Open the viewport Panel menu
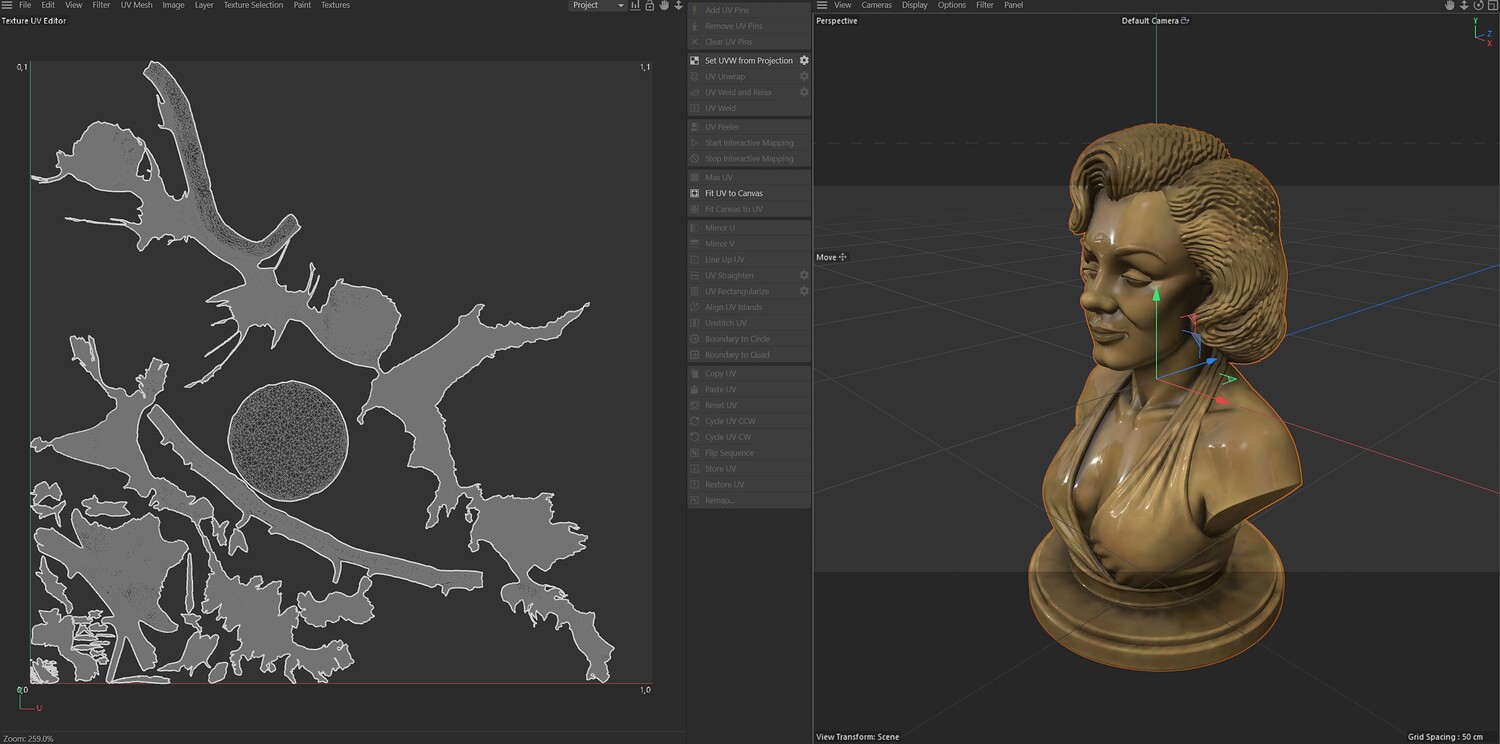1500x744 pixels. point(1013,5)
